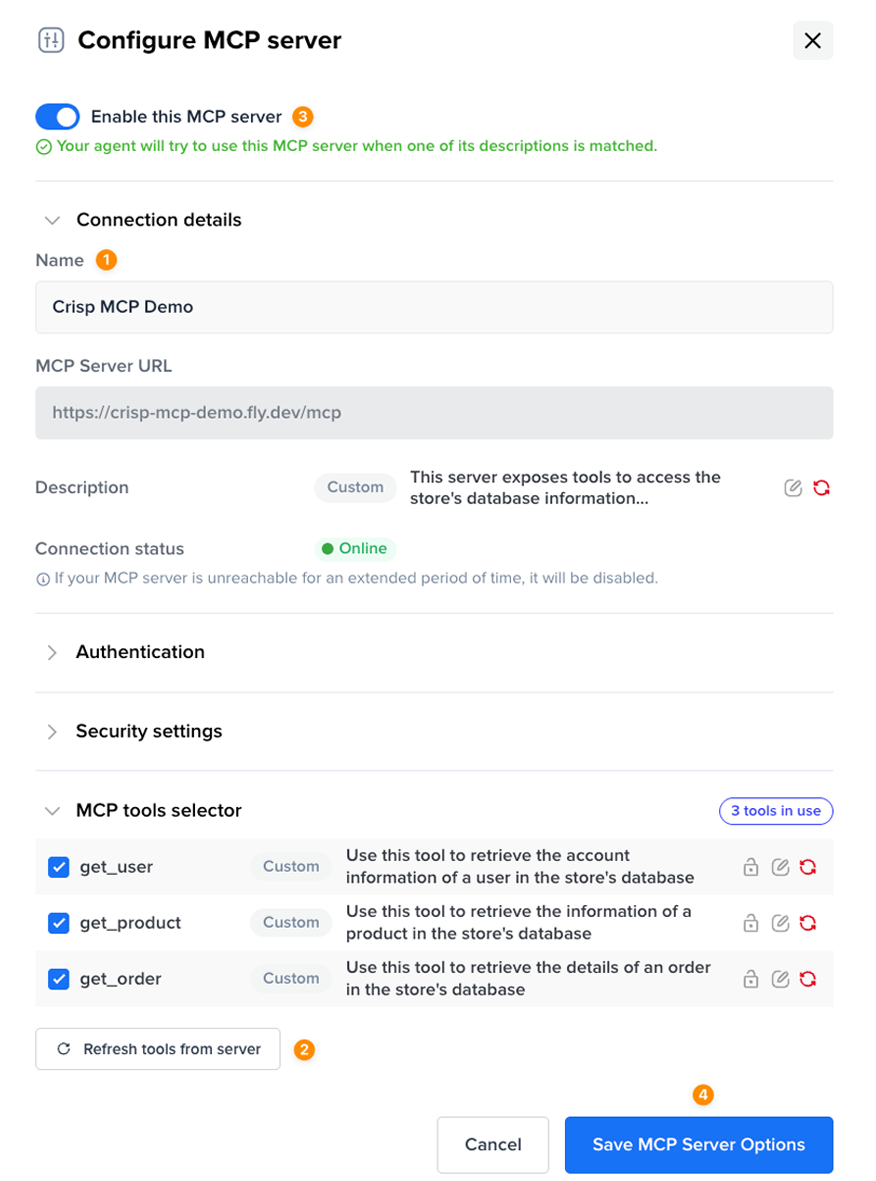This screenshot has height=1181, width=876.
Task: Click the lock icon for get_product
Action: coord(750,923)
